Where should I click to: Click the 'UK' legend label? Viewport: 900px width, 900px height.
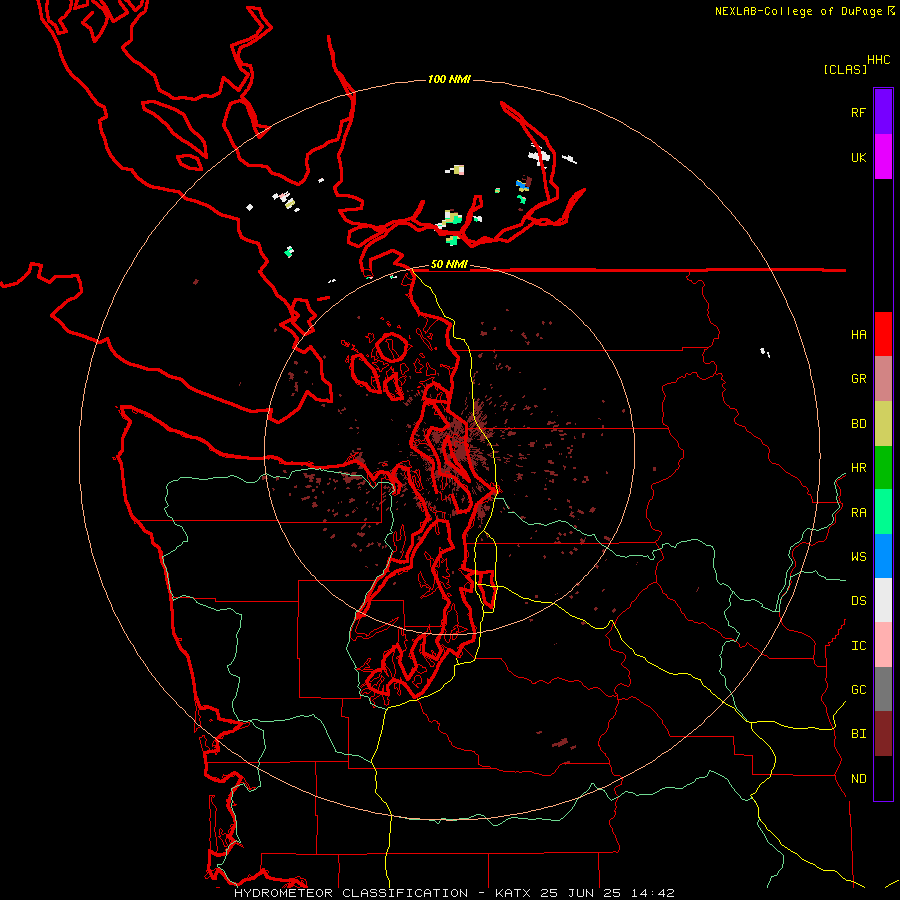coord(859,158)
